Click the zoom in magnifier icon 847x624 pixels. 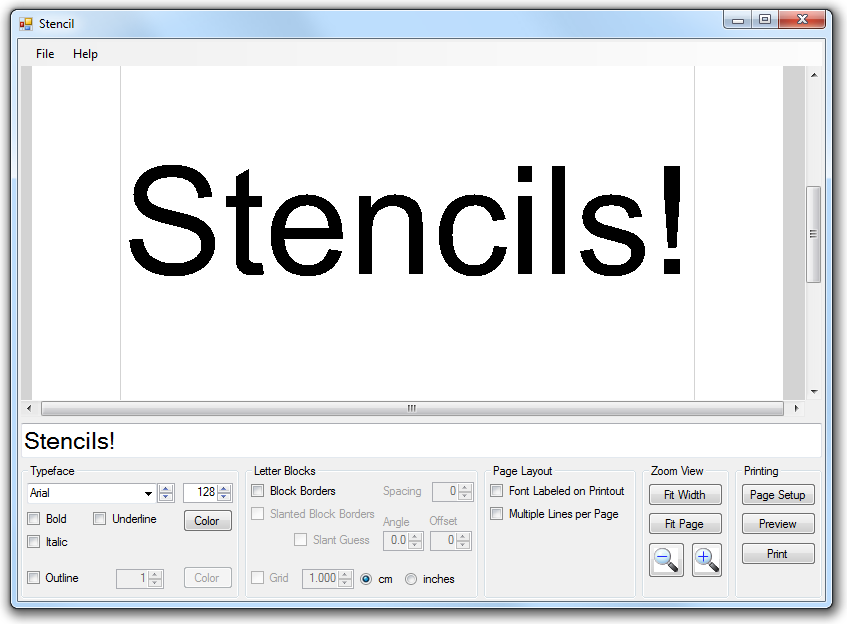click(x=707, y=560)
